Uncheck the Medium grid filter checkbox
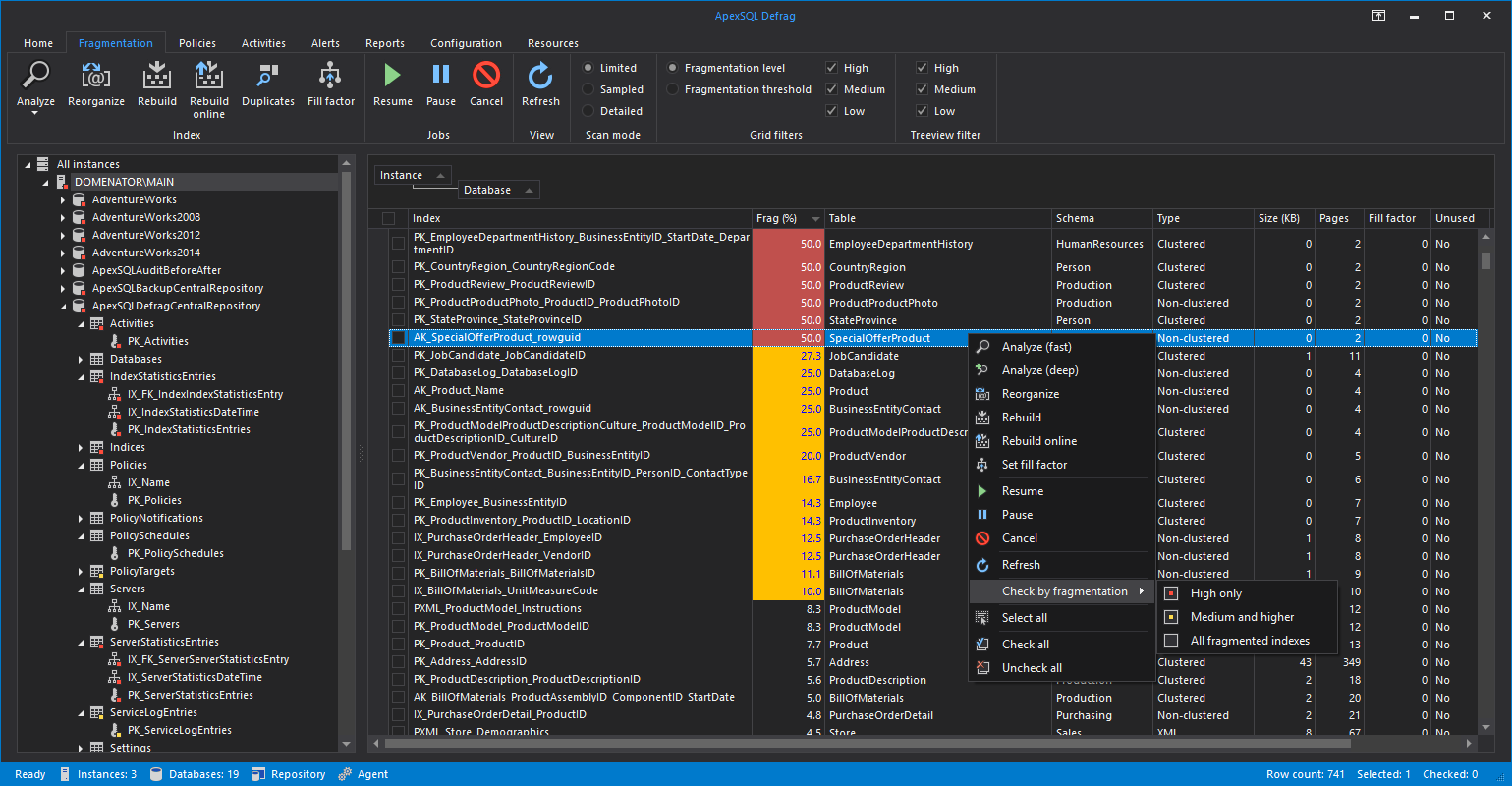Screen dimensions: 1512x786 (x=831, y=89)
